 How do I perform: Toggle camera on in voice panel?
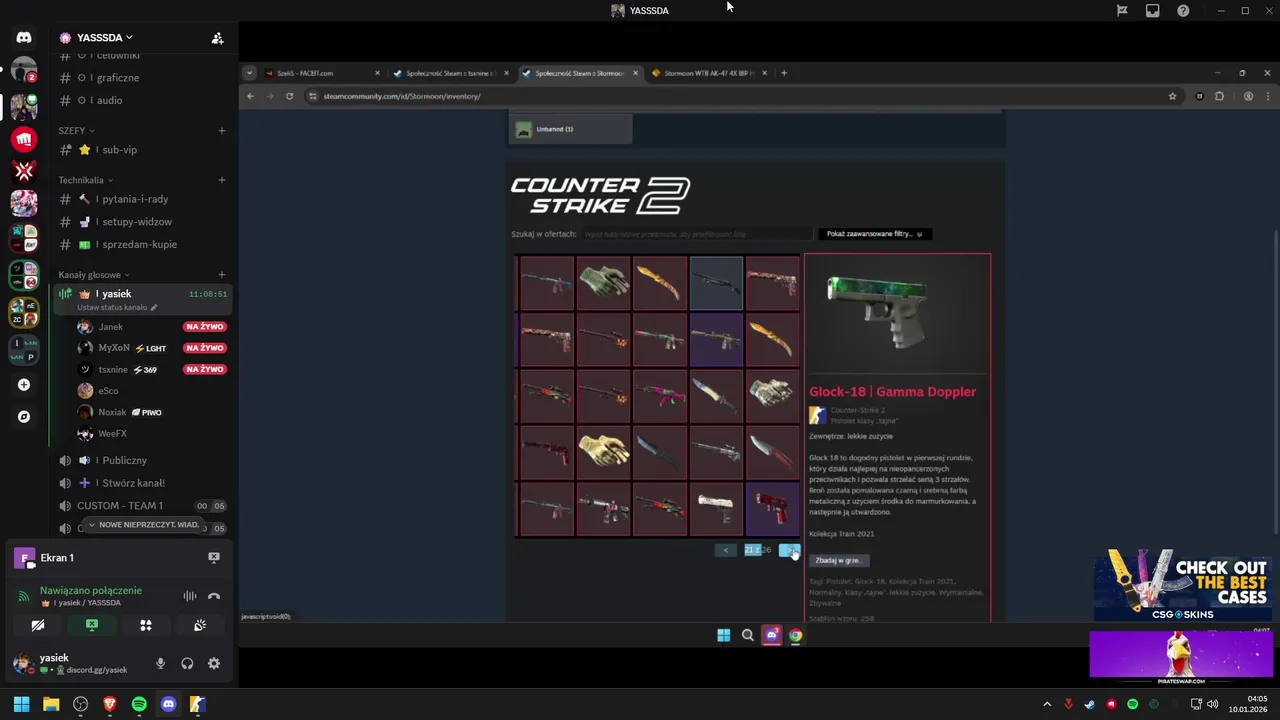[x=38, y=626]
